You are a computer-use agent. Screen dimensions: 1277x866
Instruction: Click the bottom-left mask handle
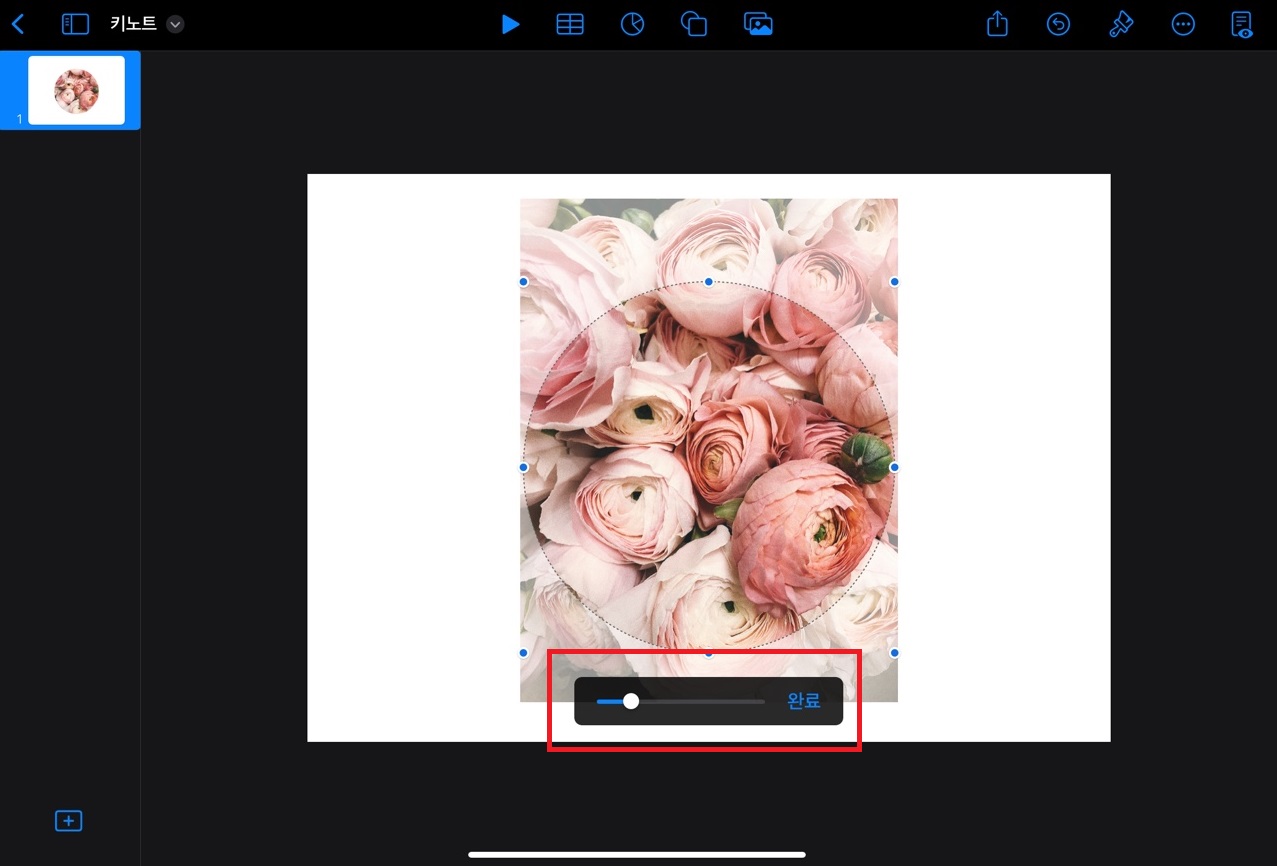point(523,653)
